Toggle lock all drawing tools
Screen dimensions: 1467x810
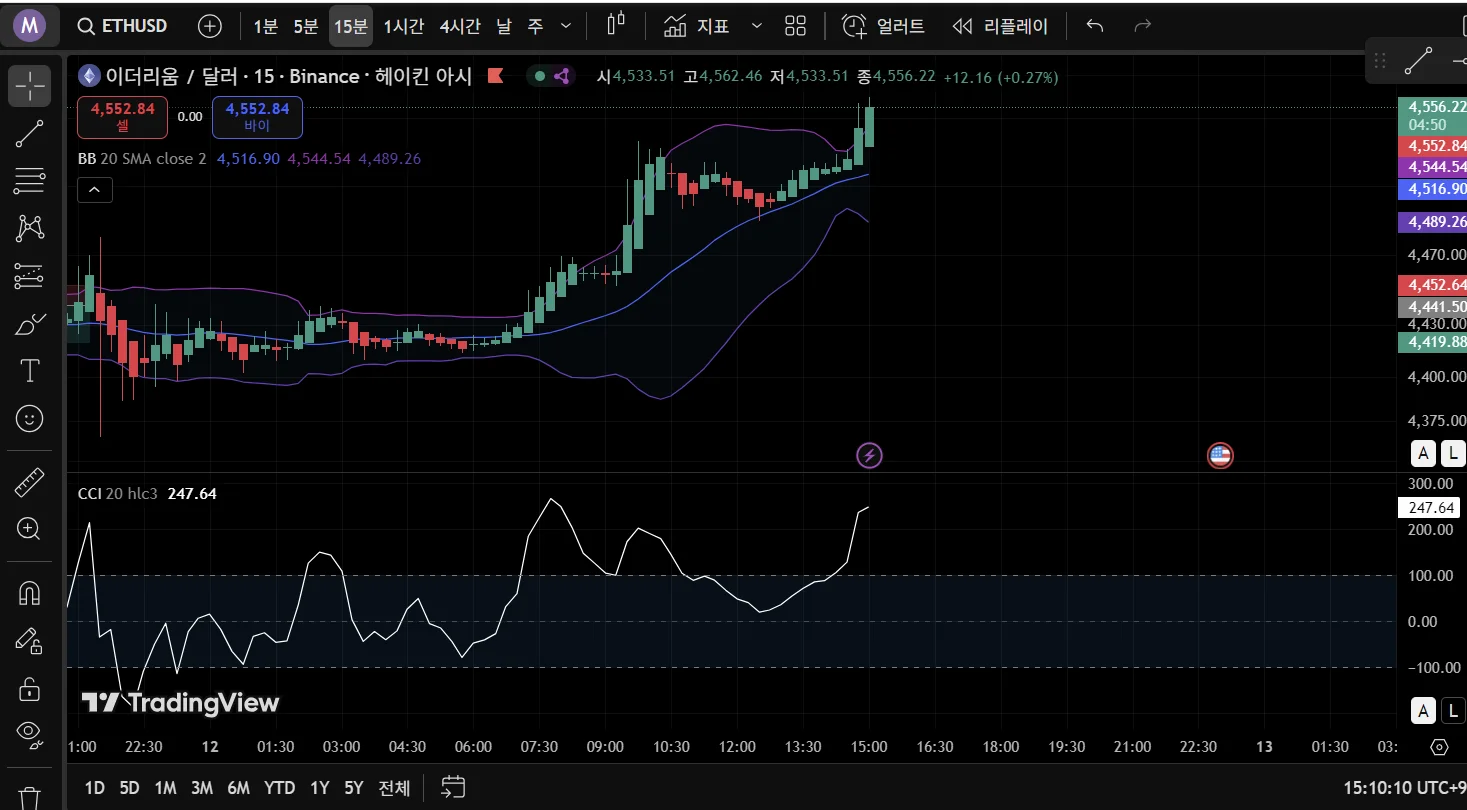coord(30,689)
